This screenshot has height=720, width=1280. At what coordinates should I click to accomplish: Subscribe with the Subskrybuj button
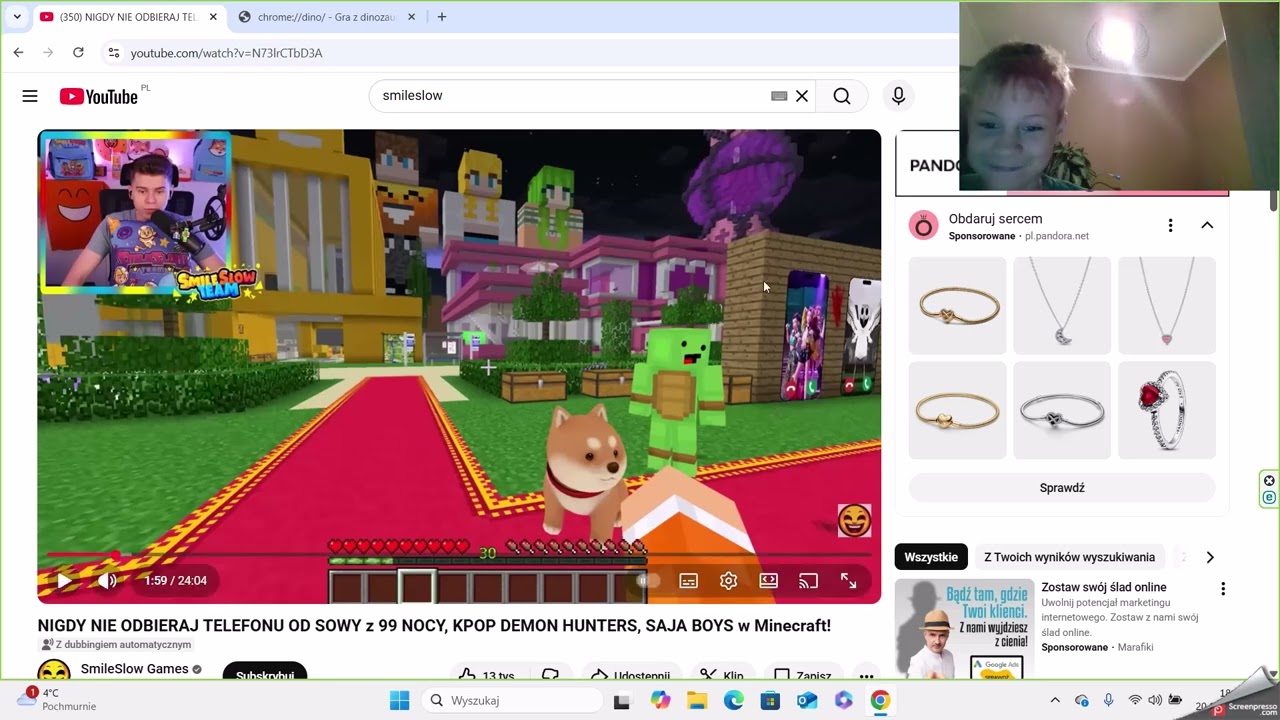[x=265, y=673]
